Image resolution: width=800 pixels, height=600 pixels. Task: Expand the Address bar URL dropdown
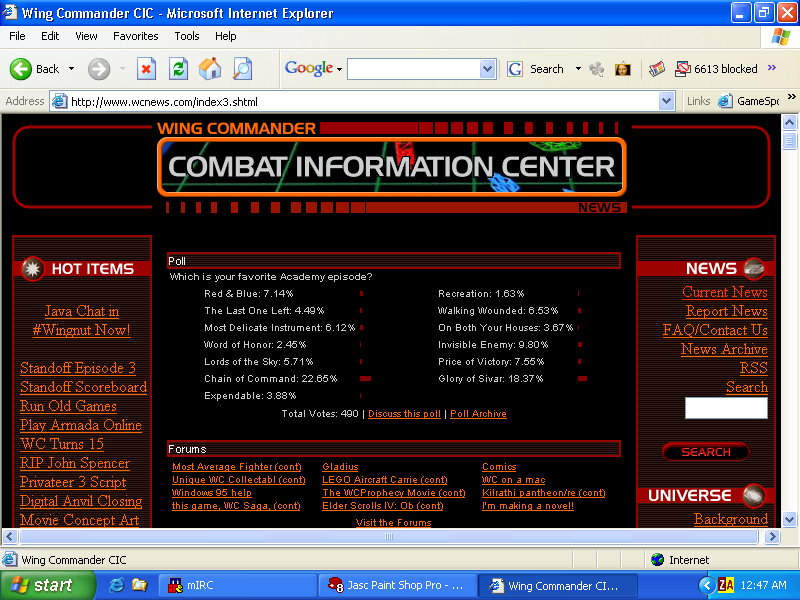pyautogui.click(x=667, y=101)
